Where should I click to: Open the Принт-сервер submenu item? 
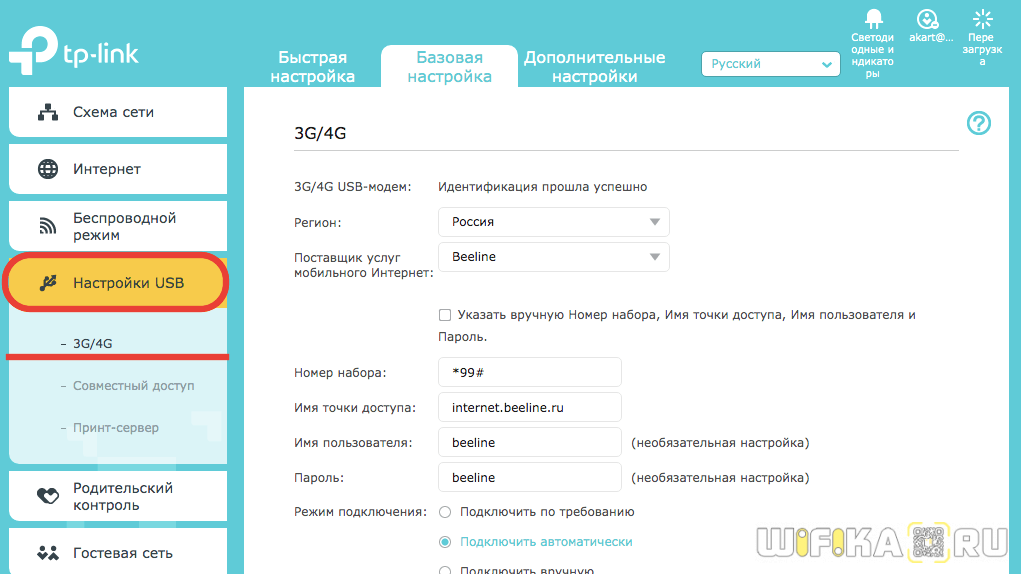point(115,428)
